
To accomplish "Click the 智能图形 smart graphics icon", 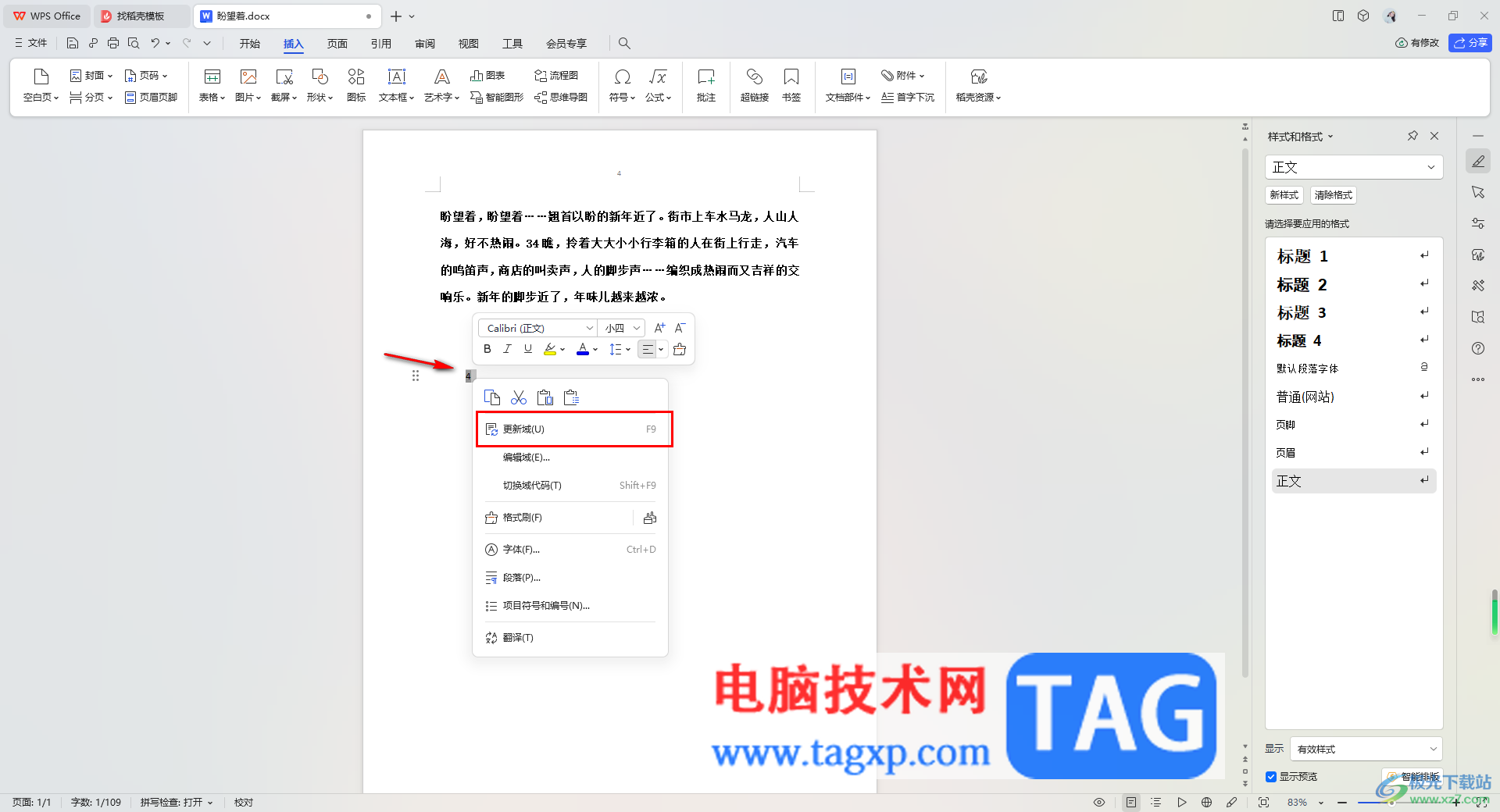I will [x=497, y=98].
